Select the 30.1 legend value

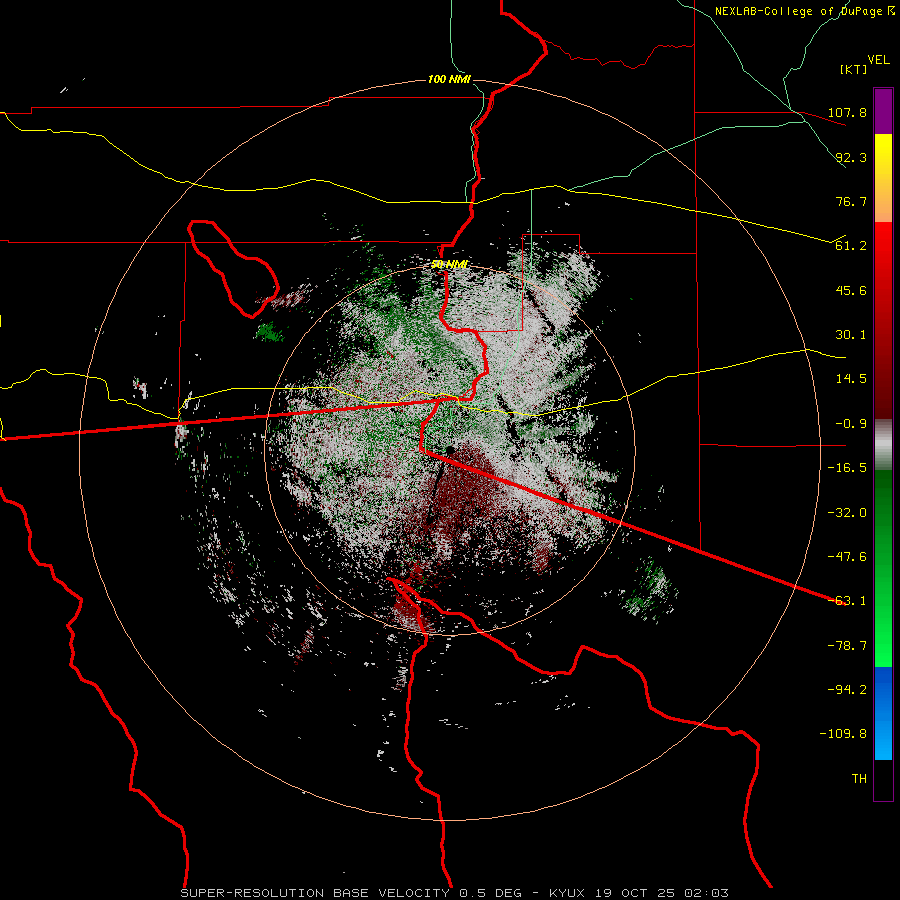851,335
